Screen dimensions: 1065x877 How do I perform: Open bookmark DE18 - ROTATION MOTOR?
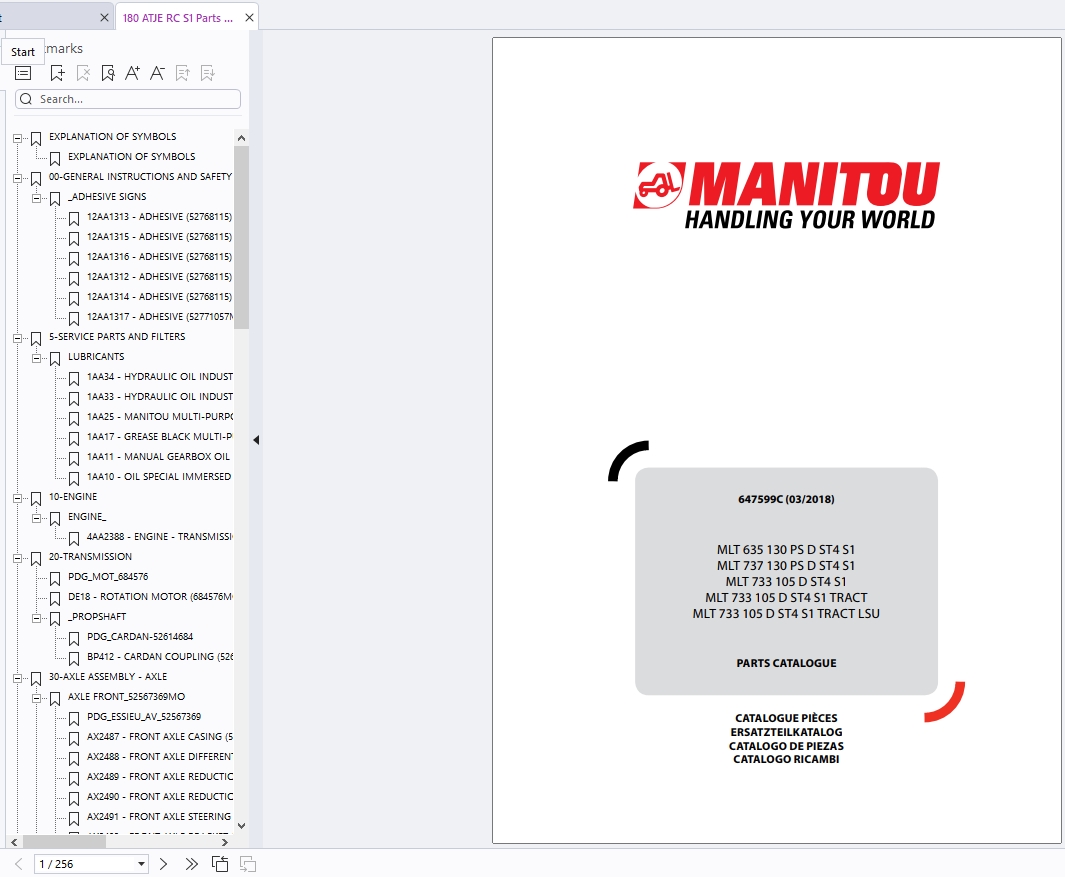[150, 596]
